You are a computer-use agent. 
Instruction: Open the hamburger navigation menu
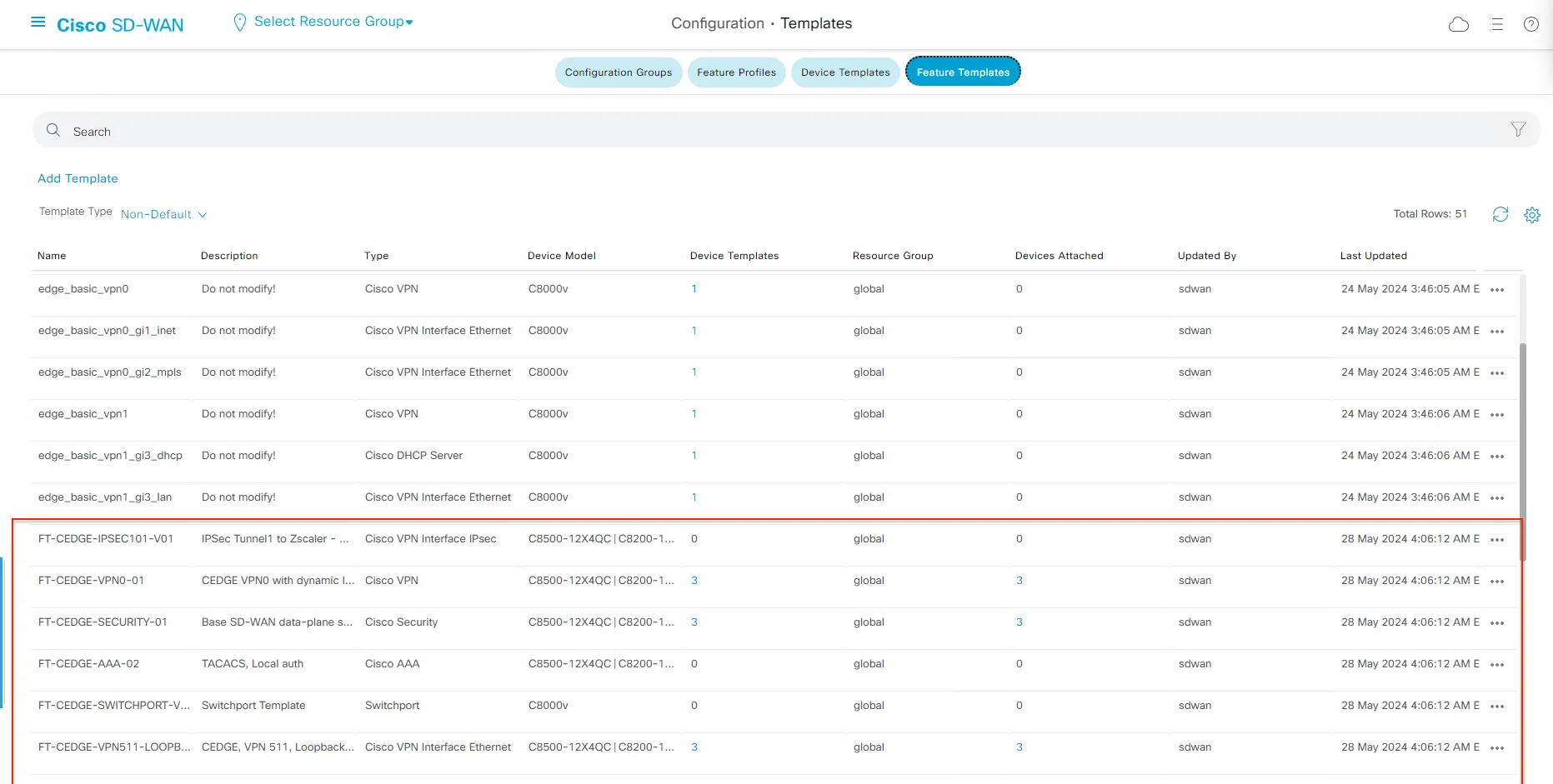pyautogui.click(x=38, y=22)
